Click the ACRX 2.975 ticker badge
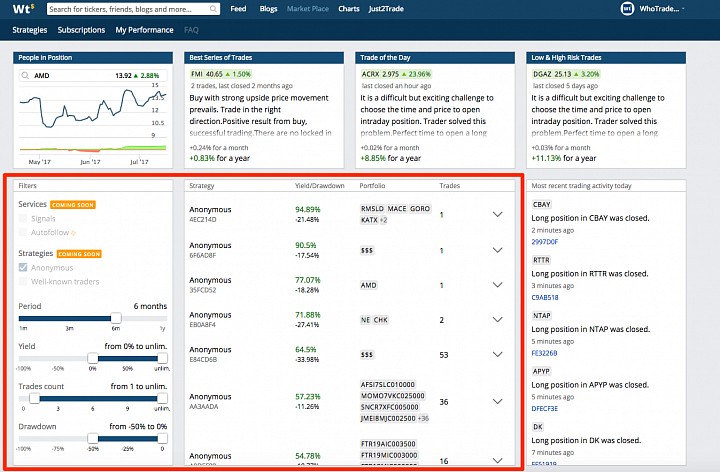 pyautogui.click(x=396, y=74)
